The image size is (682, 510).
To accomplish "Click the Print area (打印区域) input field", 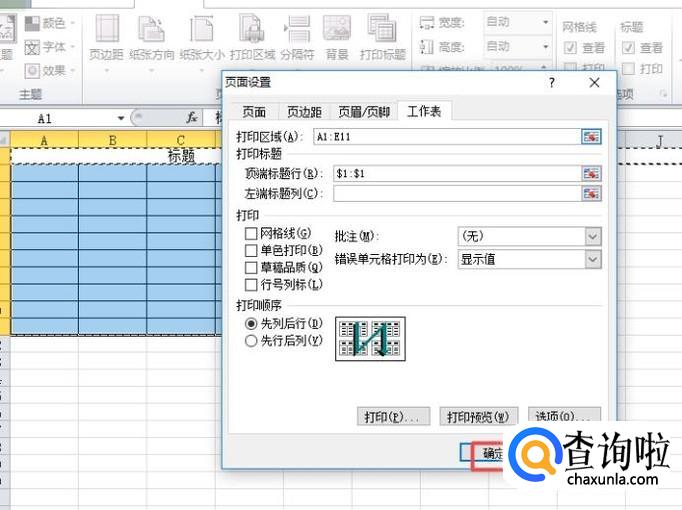I will pyautogui.click(x=447, y=137).
